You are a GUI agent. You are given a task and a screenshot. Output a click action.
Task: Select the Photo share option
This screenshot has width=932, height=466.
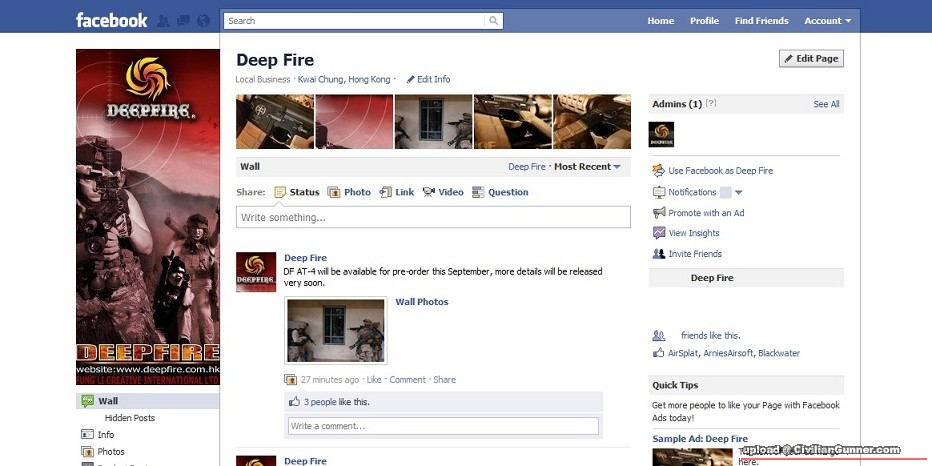tap(349, 192)
